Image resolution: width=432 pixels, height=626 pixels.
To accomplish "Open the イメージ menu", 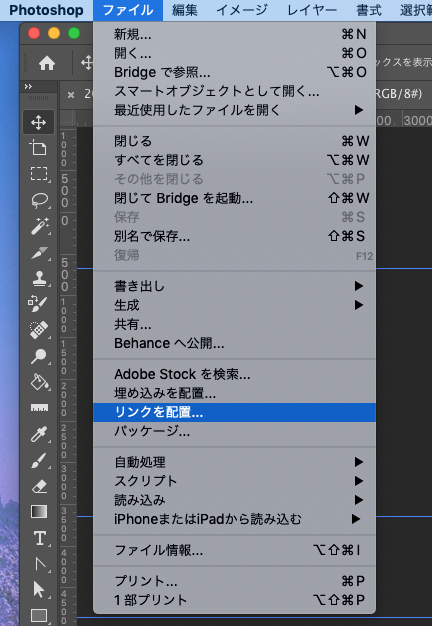I will (x=242, y=10).
